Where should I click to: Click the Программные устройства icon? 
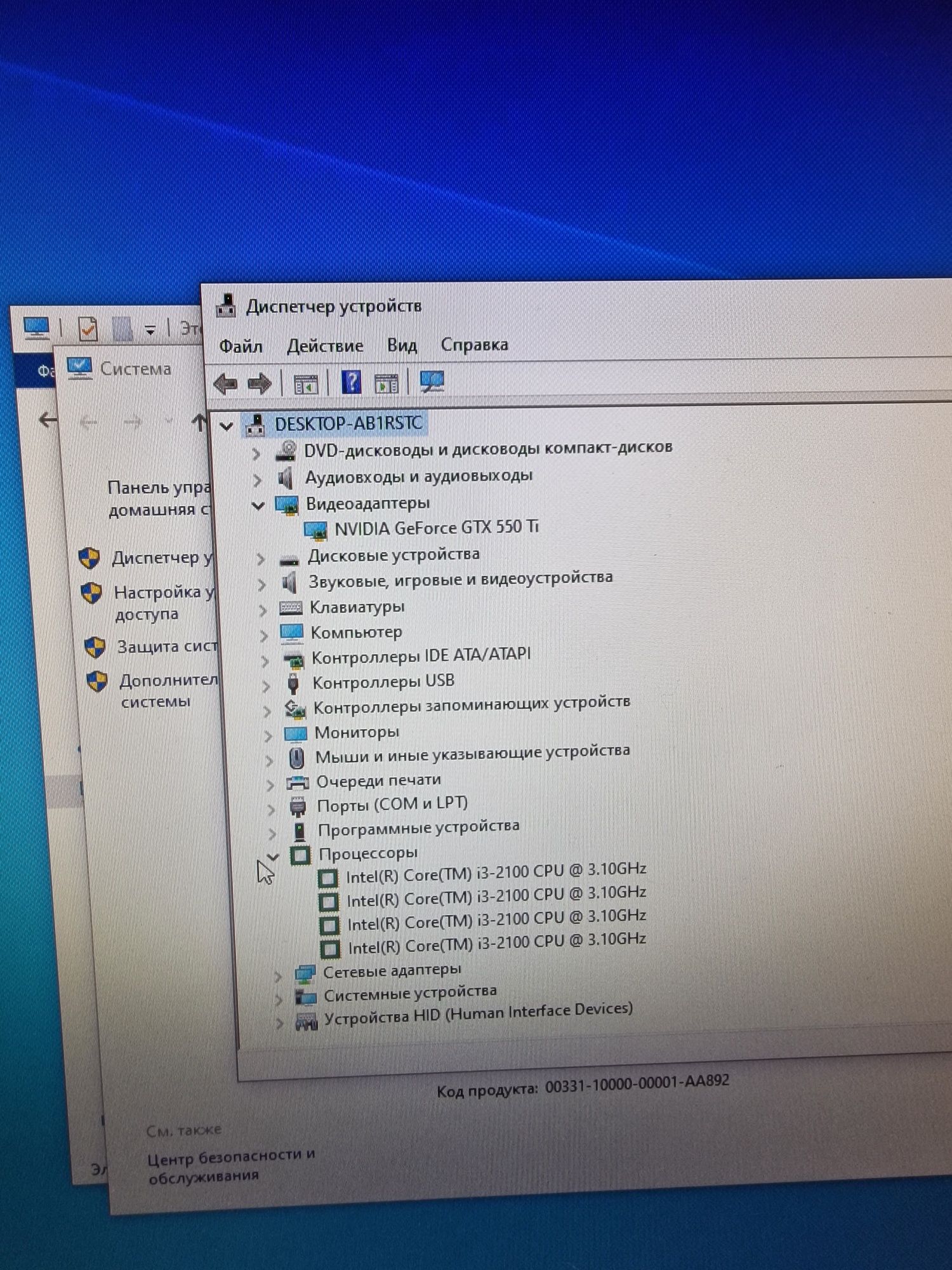[300, 831]
